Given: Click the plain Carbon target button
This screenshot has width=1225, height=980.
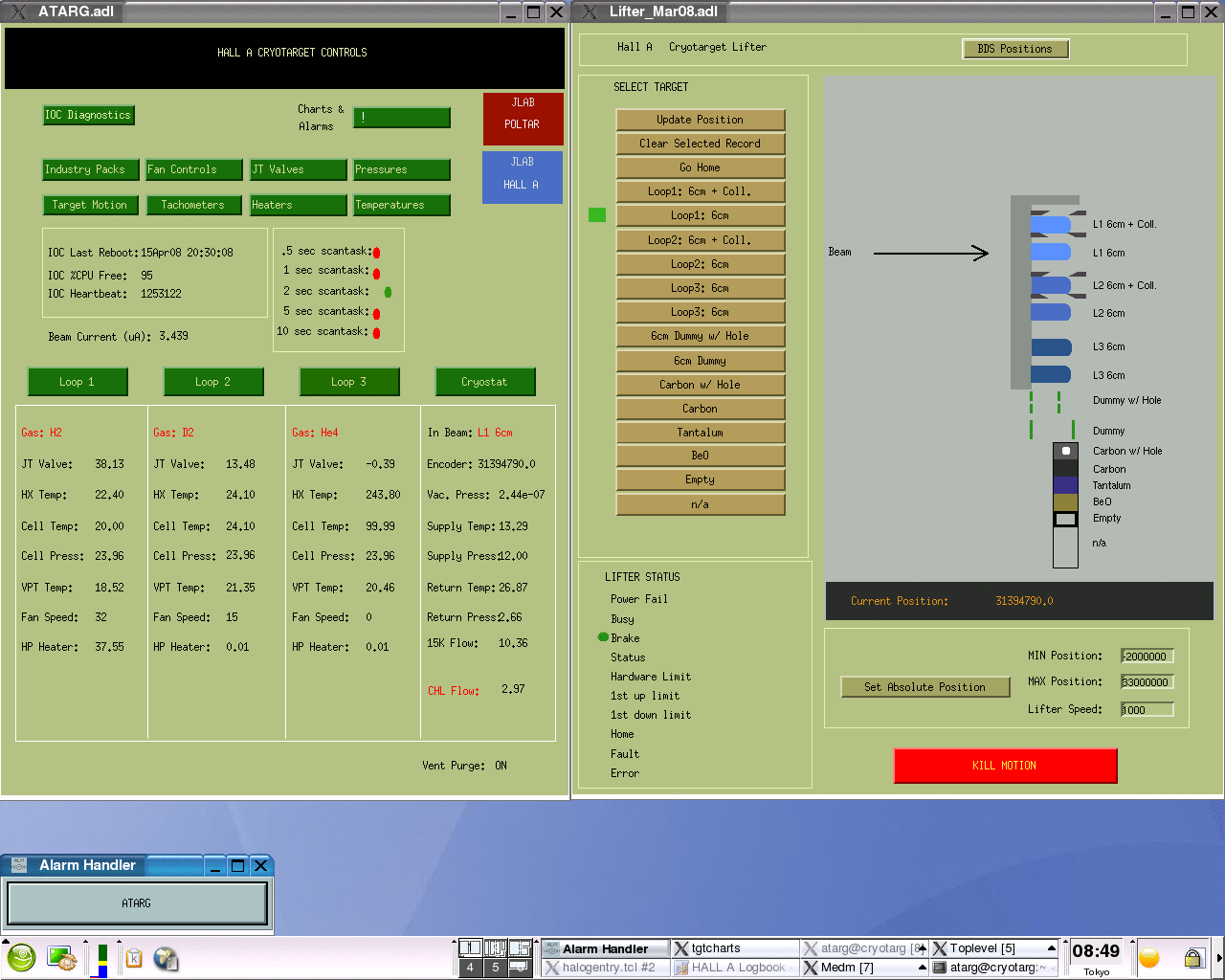Looking at the screenshot, I should point(701,409).
